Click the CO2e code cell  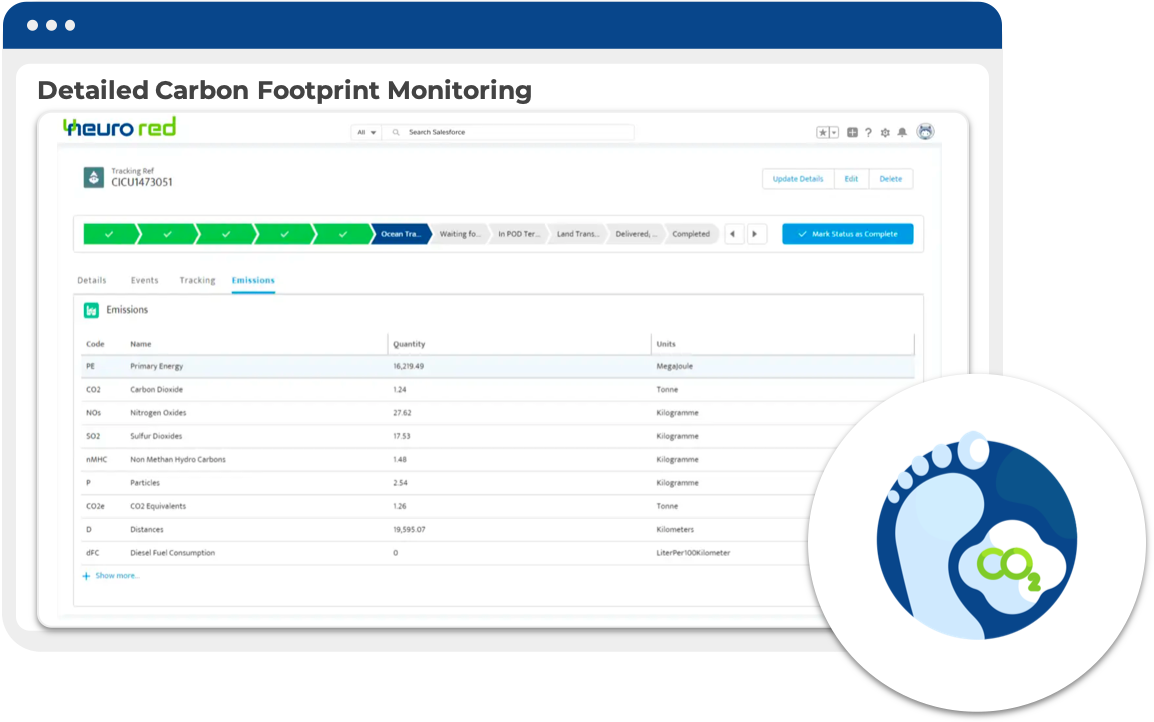pyautogui.click(x=96, y=506)
